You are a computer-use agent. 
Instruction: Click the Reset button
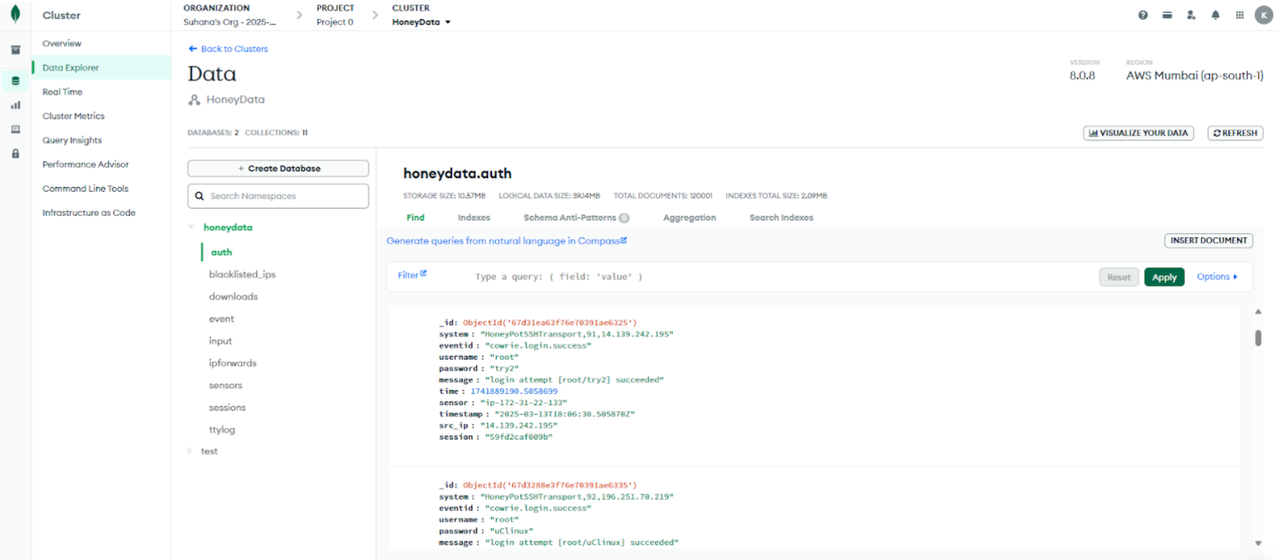(1119, 277)
